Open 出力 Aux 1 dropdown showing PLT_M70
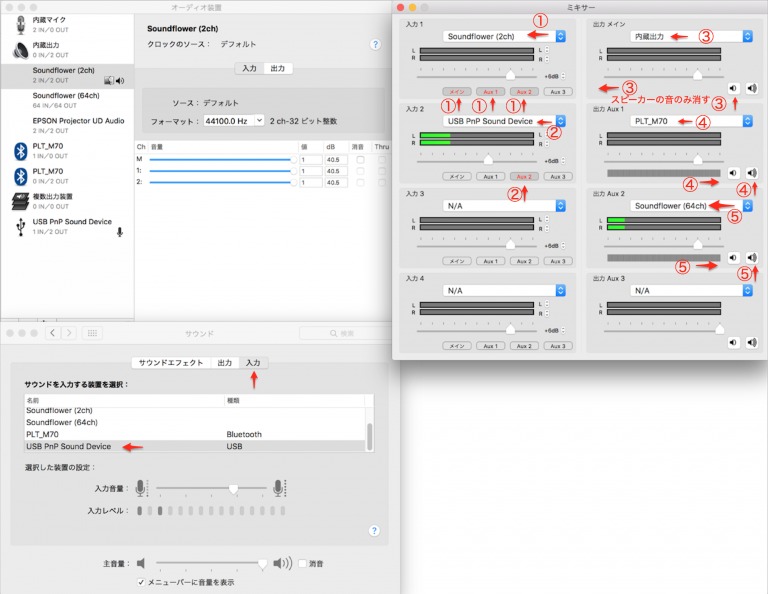Image resolution: width=768 pixels, height=594 pixels. tap(691, 121)
